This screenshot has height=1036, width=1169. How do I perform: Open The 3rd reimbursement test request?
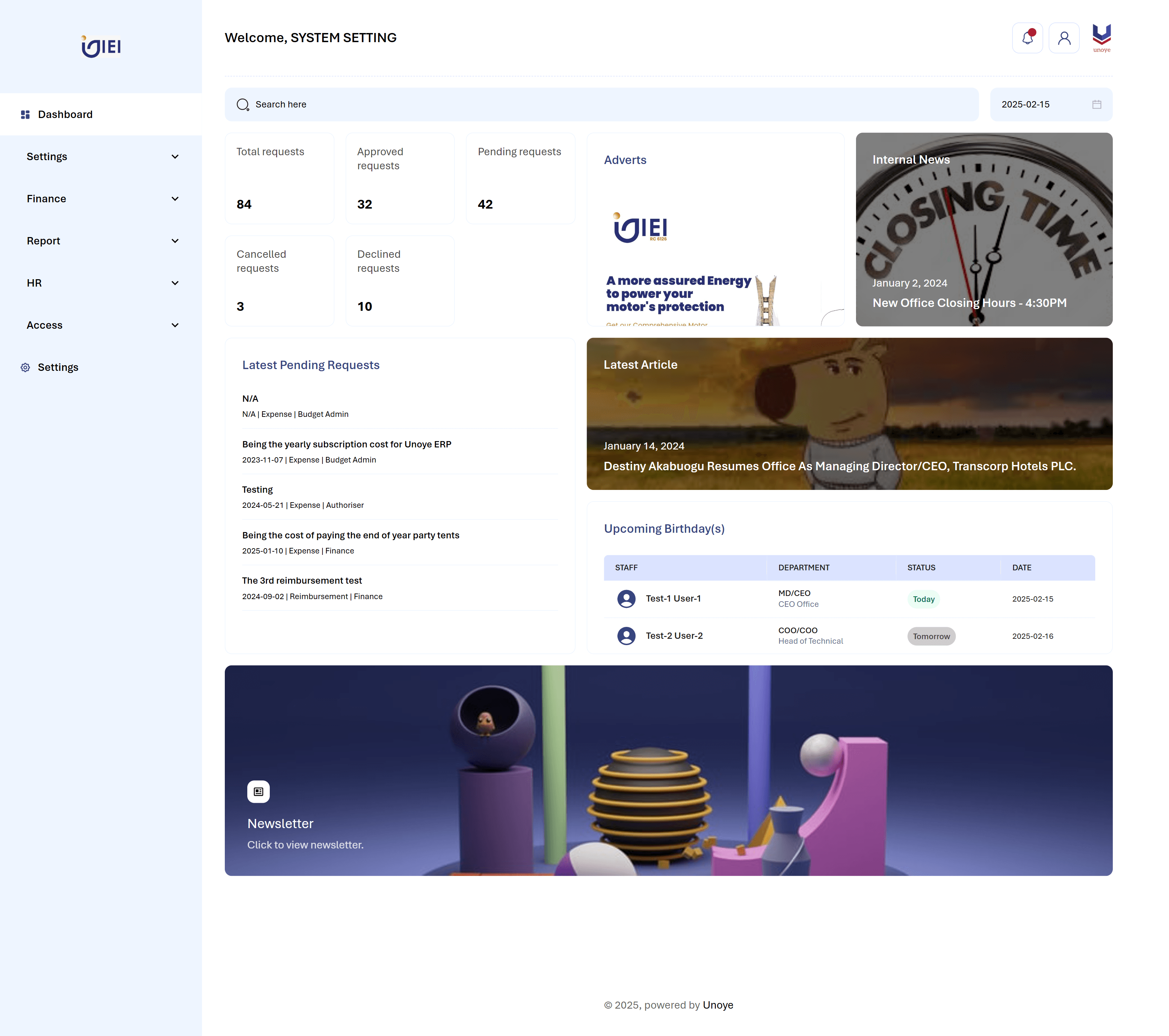(400, 588)
